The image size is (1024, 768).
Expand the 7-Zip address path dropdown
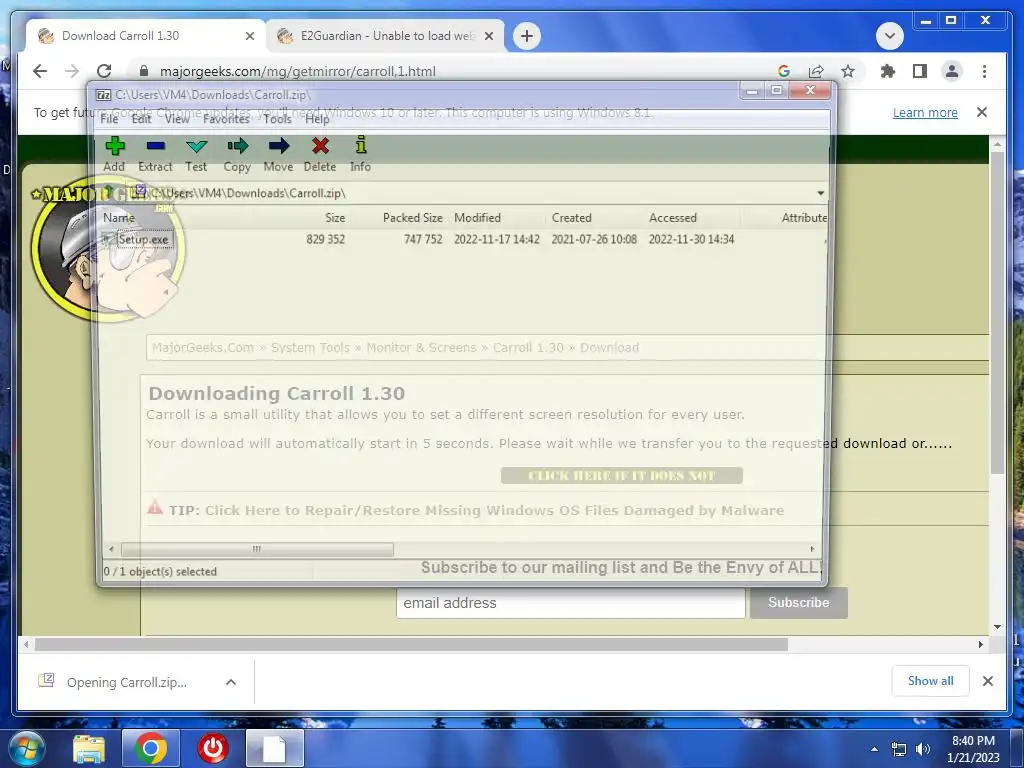[x=820, y=193]
